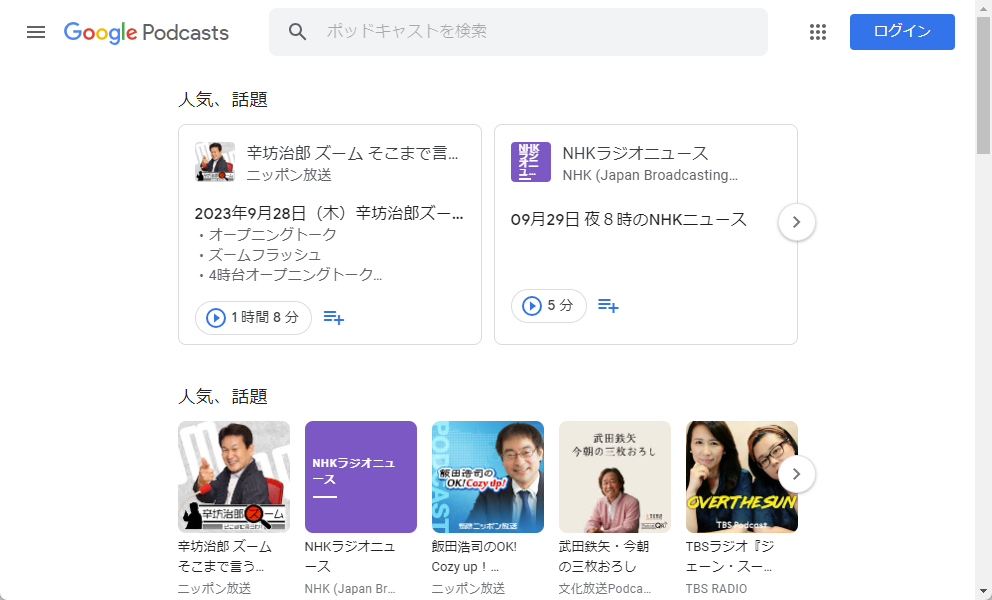
Task: Add the 辛坊治郎 episode to the queue
Action: [334, 317]
